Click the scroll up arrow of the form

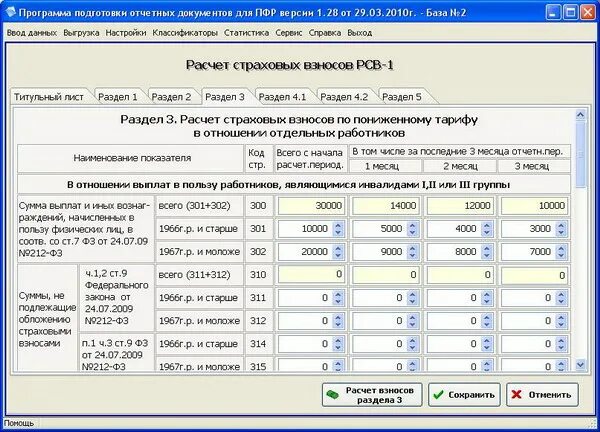(x=580, y=115)
